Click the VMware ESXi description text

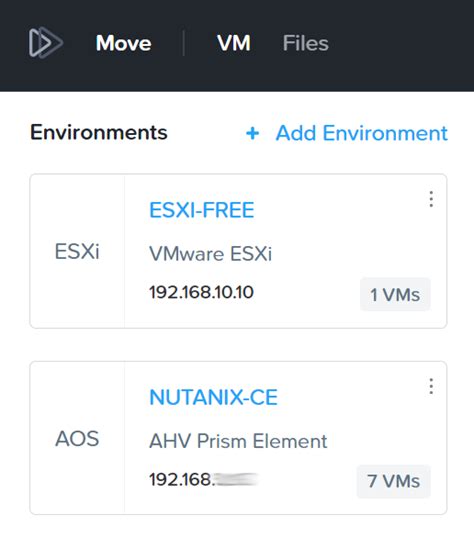click(x=210, y=253)
